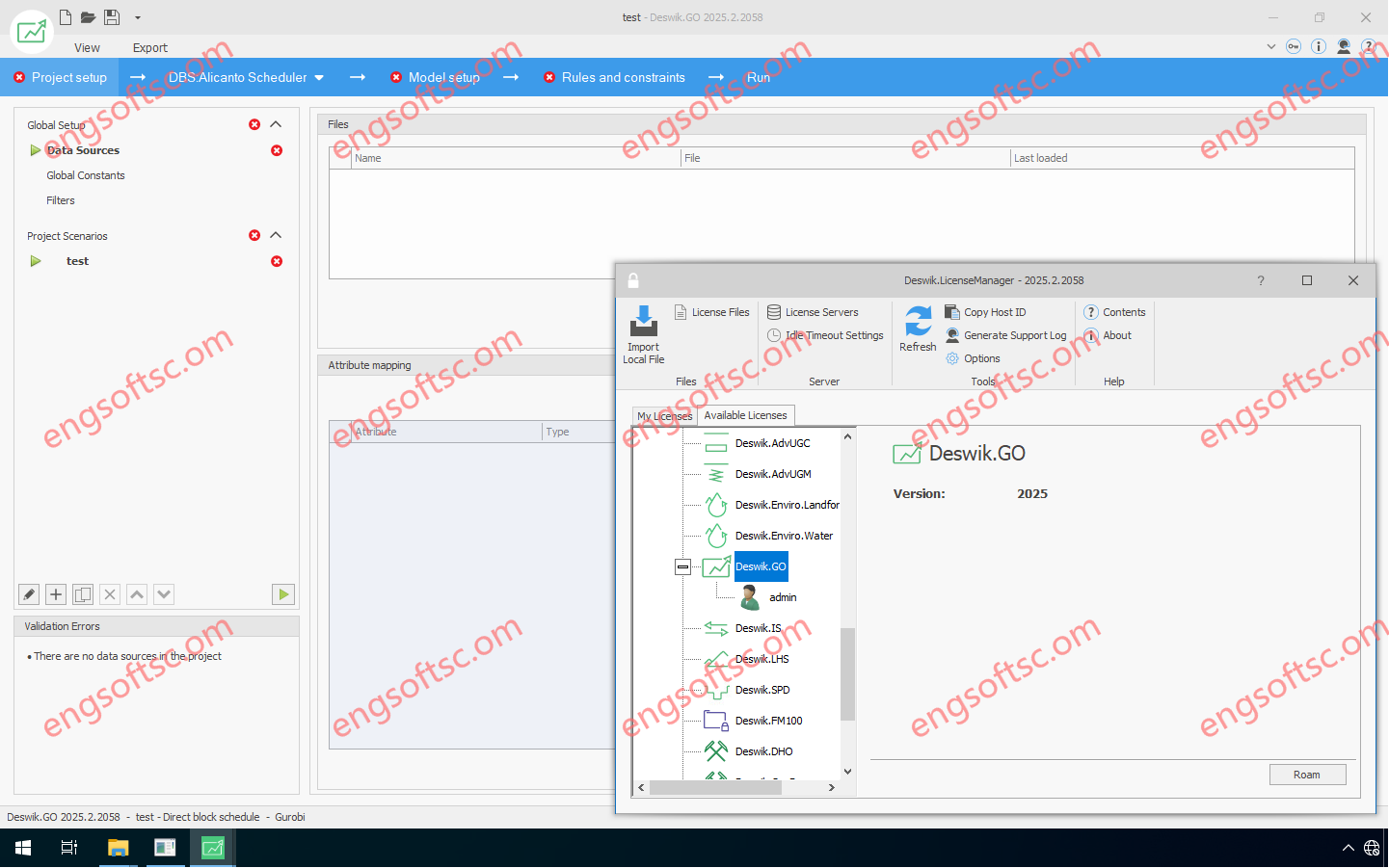1389x868 pixels.
Task: Click the pencil edit scenario icon
Action: (29, 594)
